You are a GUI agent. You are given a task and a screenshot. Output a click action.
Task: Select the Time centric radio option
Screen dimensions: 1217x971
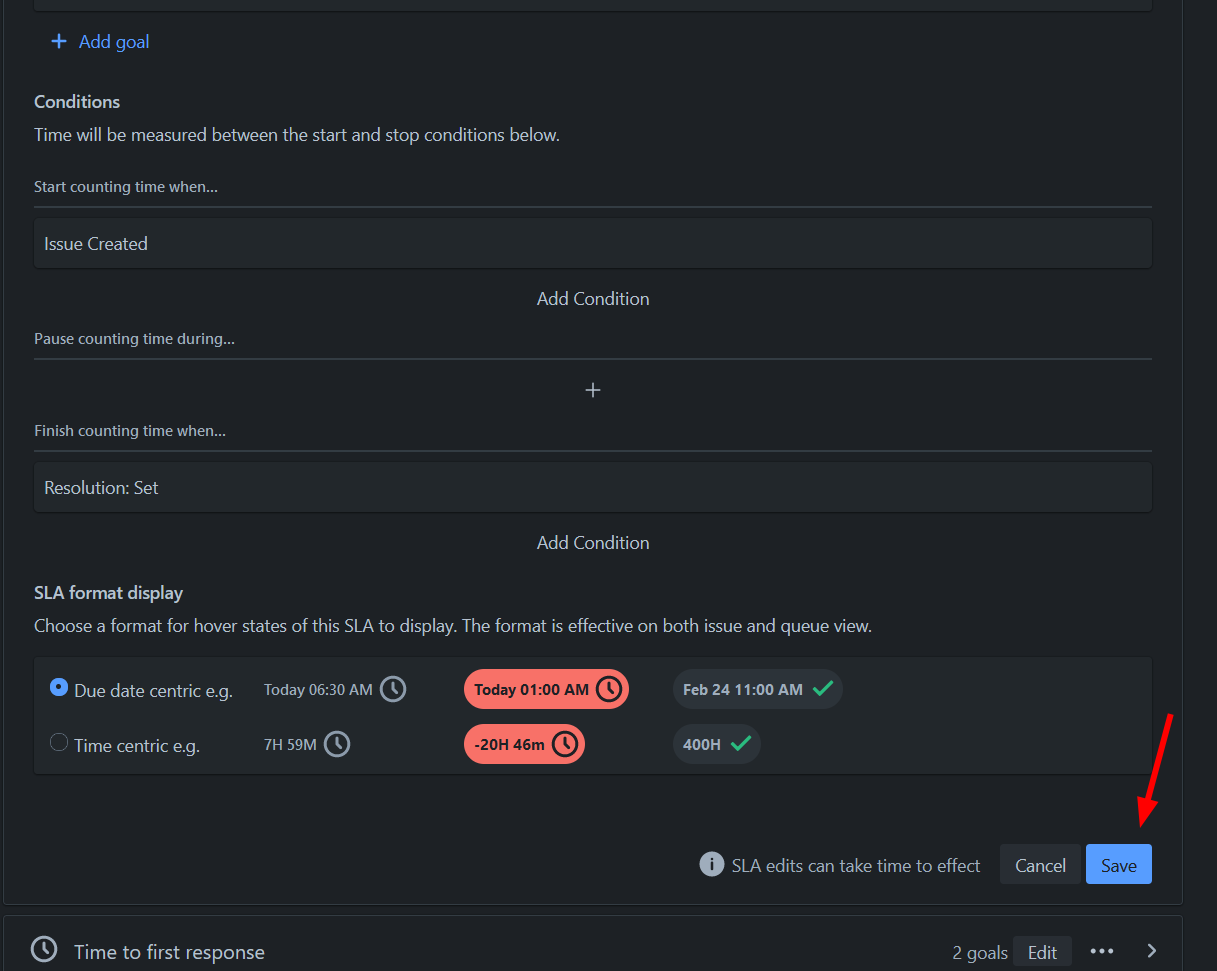pos(59,743)
